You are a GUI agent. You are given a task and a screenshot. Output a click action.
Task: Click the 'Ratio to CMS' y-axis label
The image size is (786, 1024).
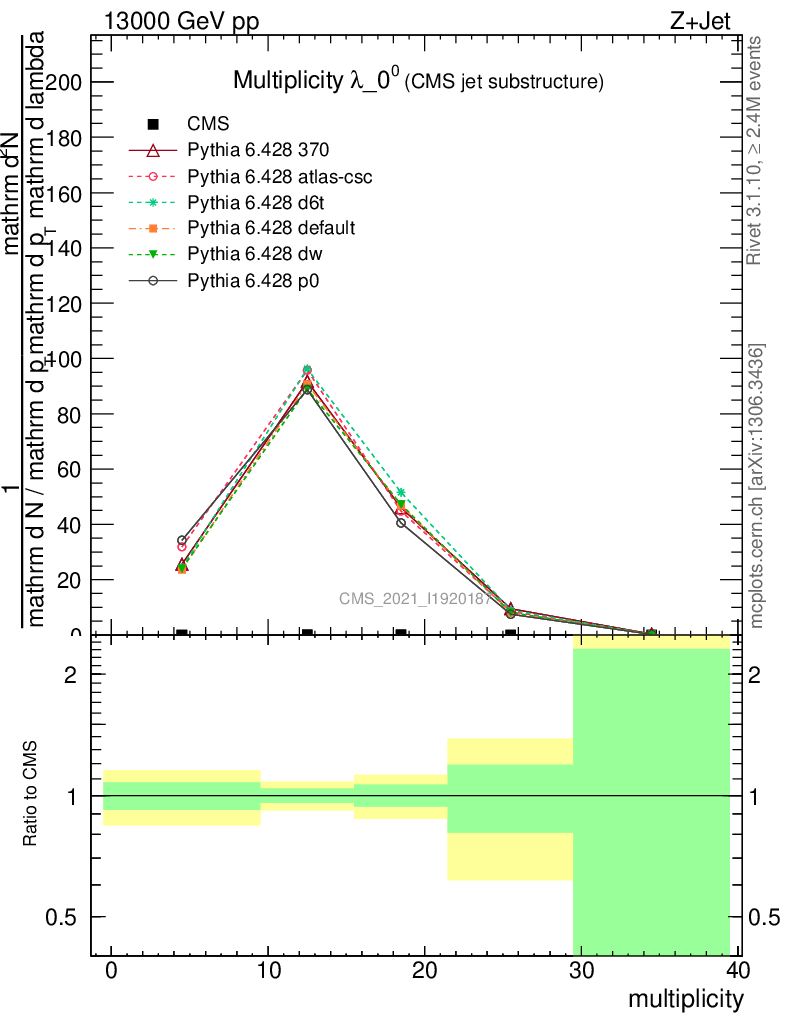[x=30, y=795]
